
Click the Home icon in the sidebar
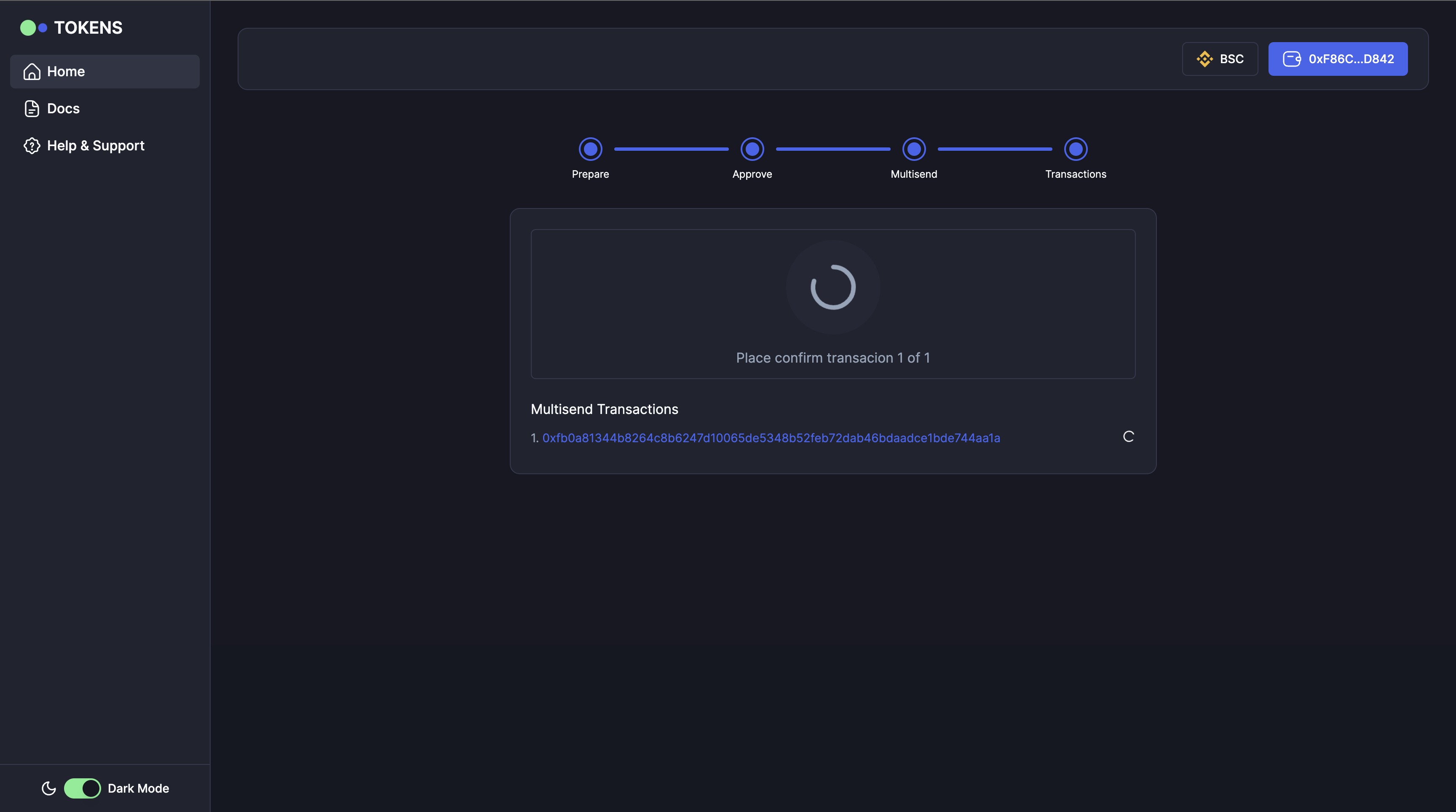coord(32,71)
